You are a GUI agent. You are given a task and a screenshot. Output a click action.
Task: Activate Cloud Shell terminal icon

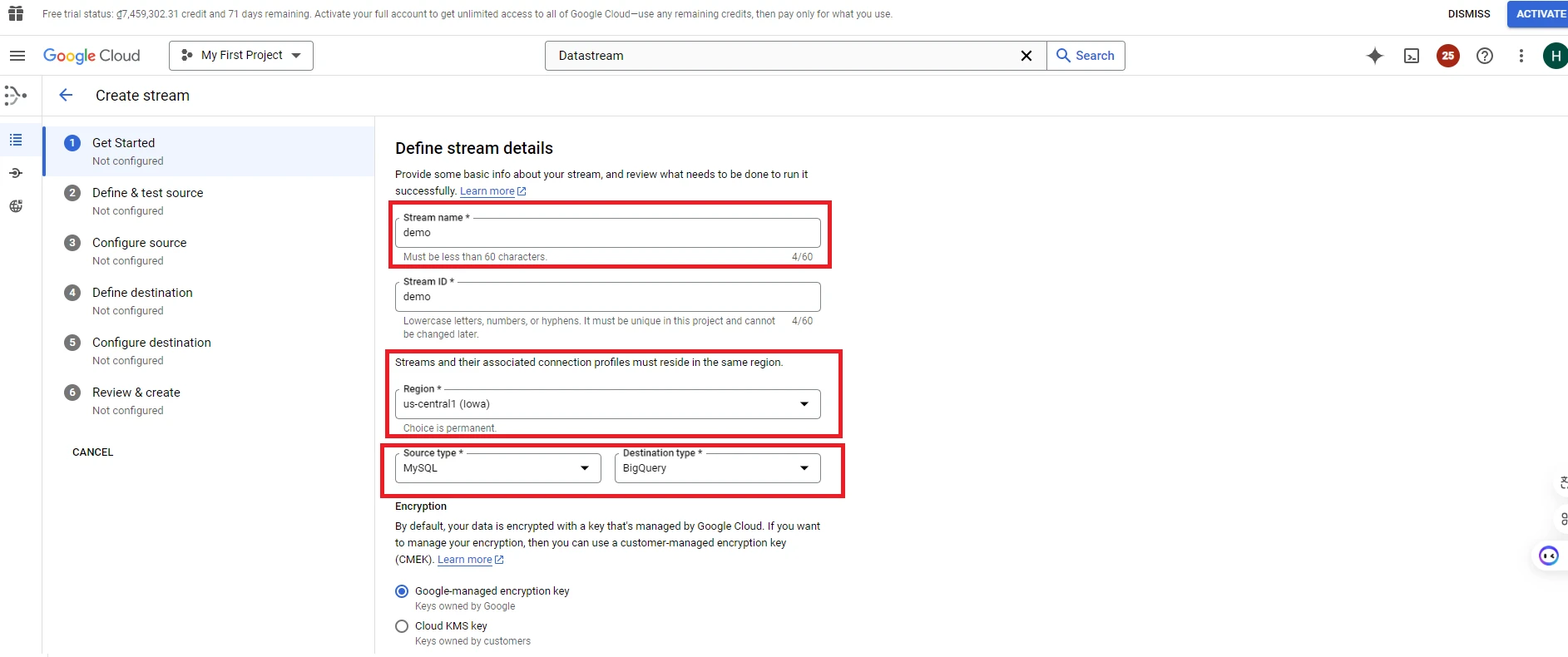click(x=1412, y=56)
